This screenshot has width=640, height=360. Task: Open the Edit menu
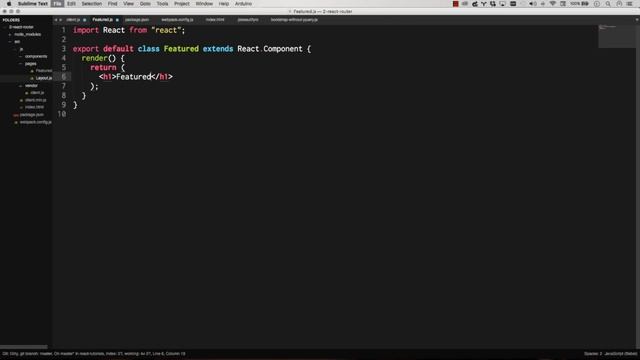[x=71, y=4]
